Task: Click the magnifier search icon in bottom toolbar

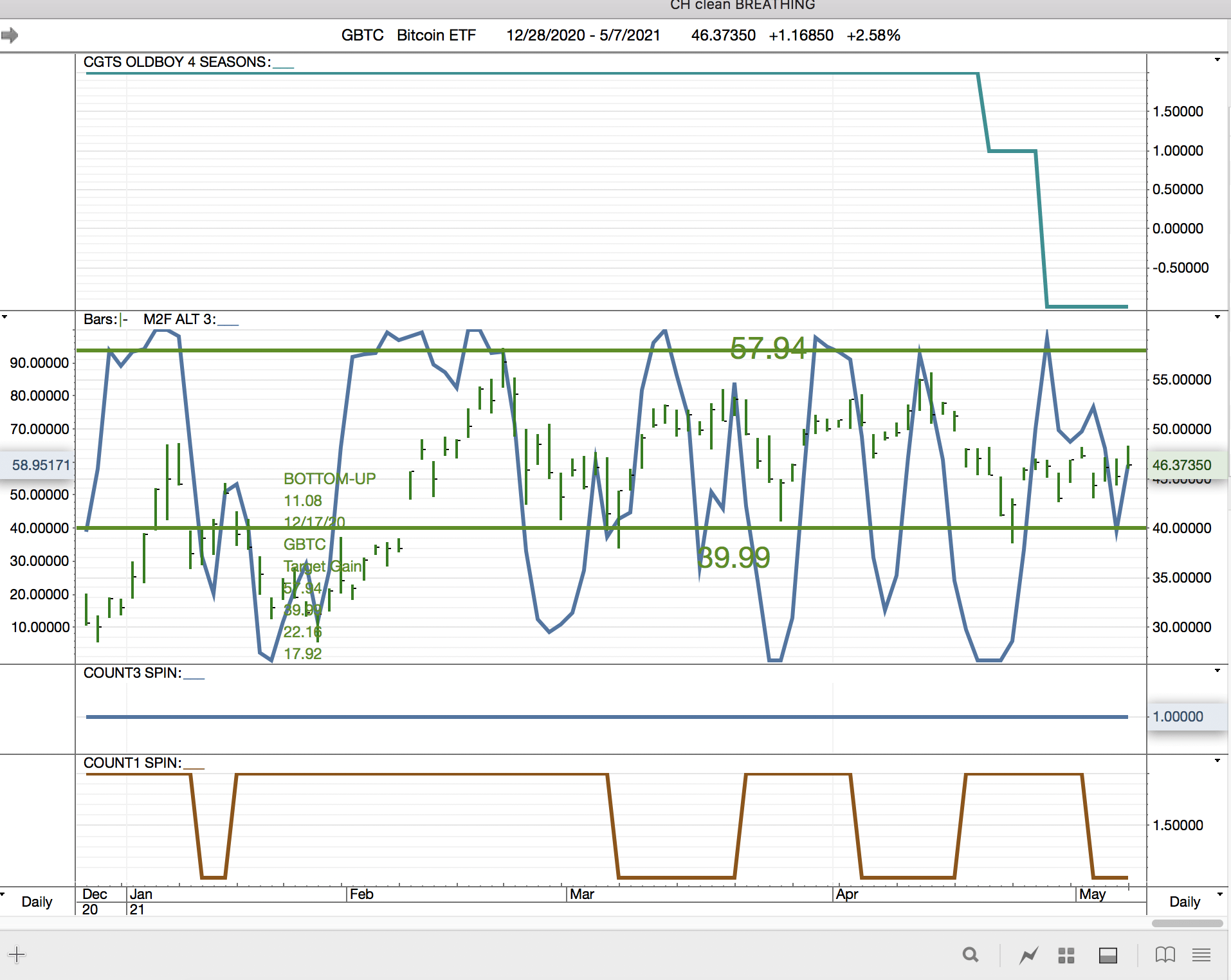Action: coord(971,955)
